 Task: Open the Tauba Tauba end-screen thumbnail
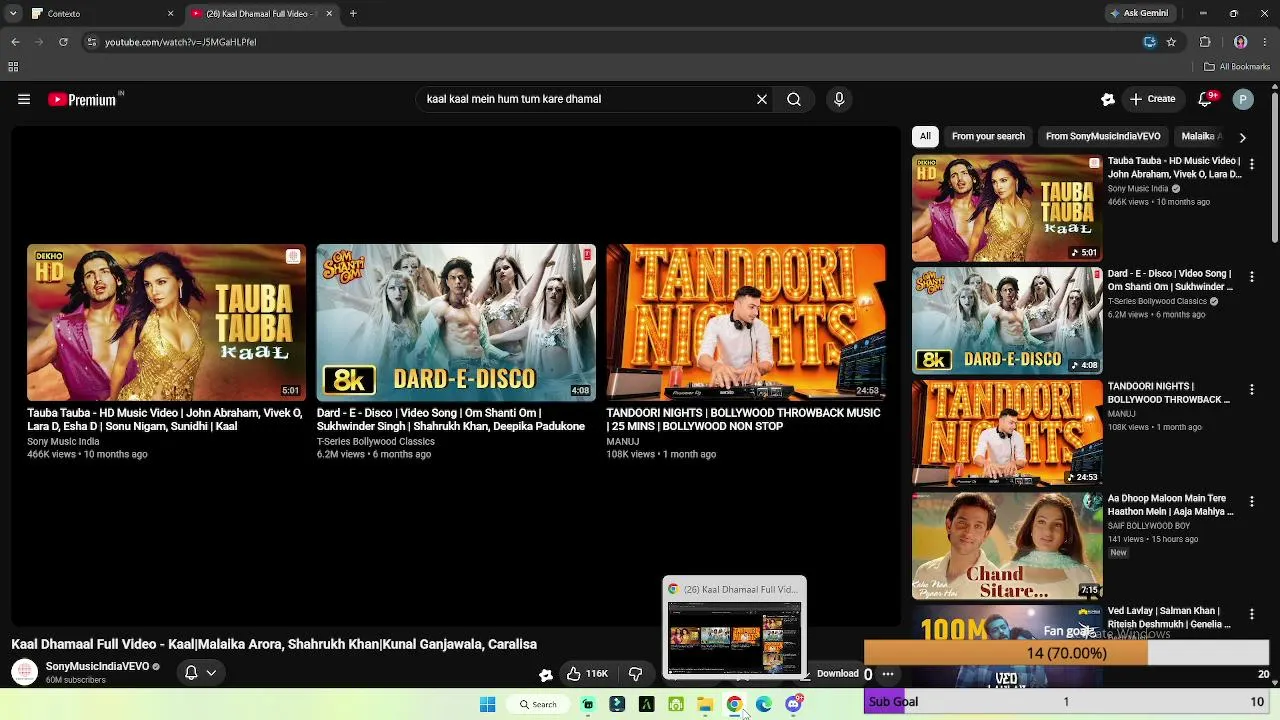click(166, 322)
